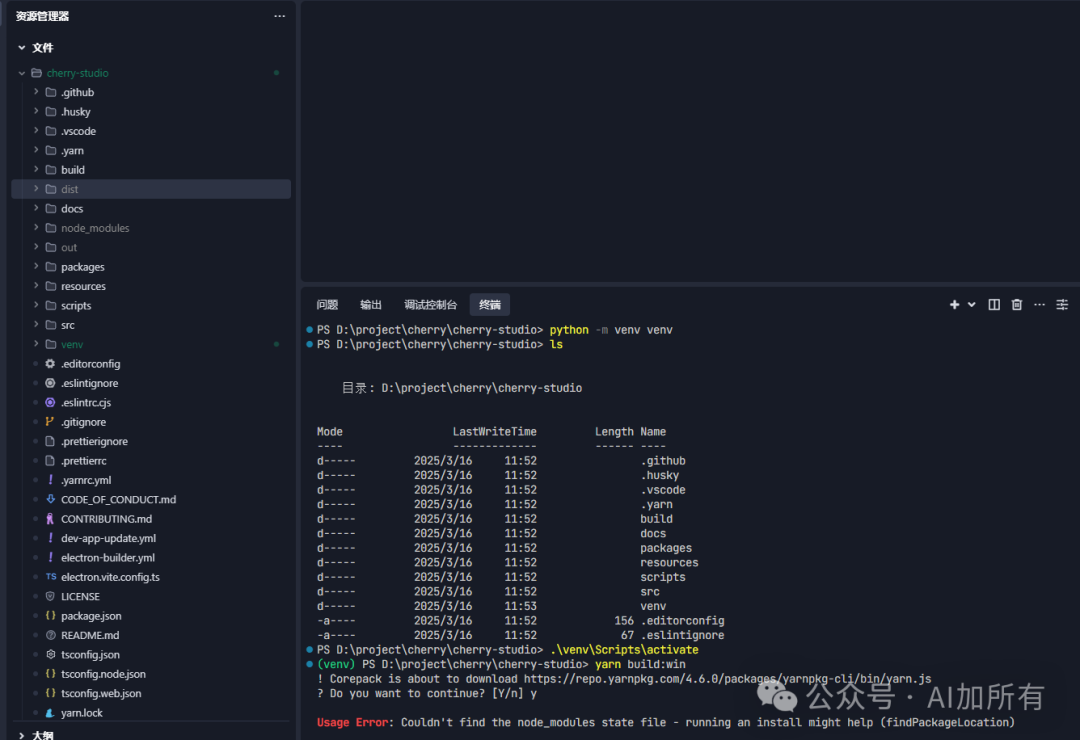Open package.json via its braces icon
Screen dimensions: 1080x740
(x=50, y=615)
